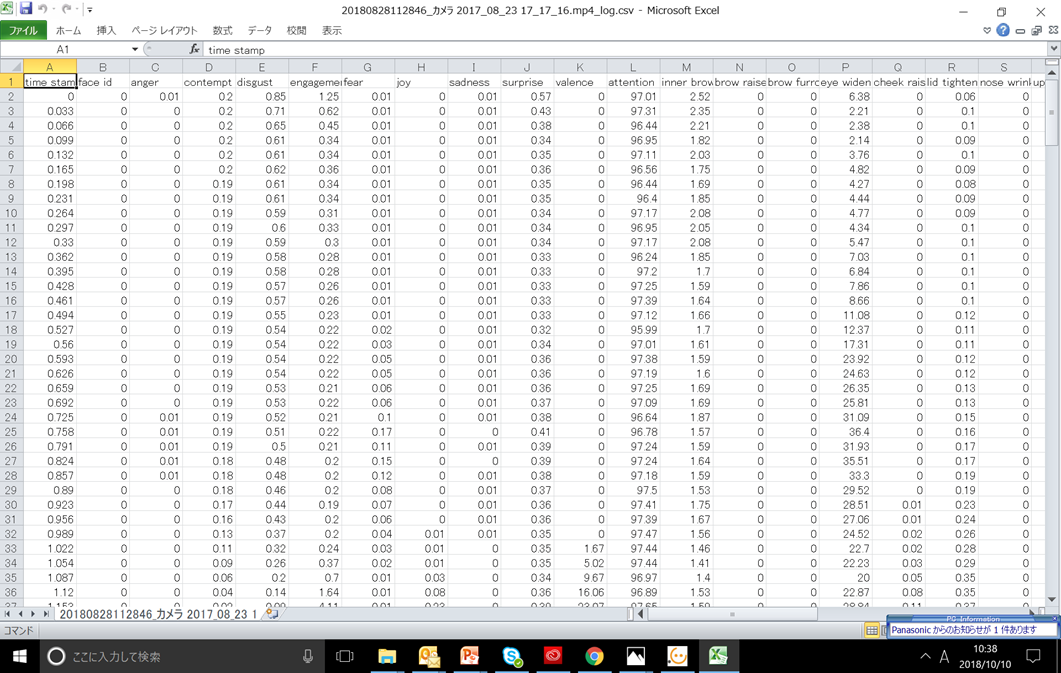Click the Insert Function fx icon
The height and width of the screenshot is (673, 1061).
tap(194, 49)
